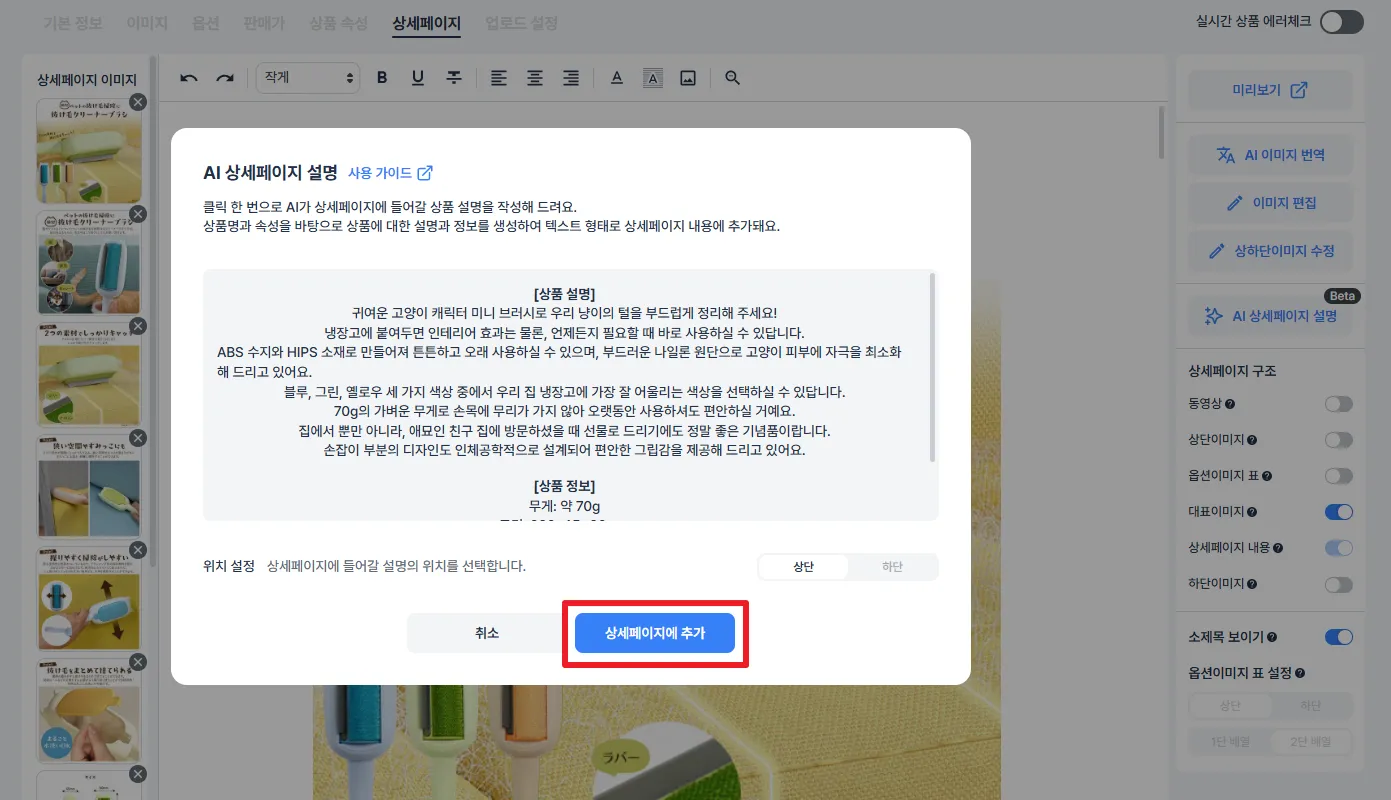Open the text background color picker
The width and height of the screenshot is (1391, 800).
(652, 78)
